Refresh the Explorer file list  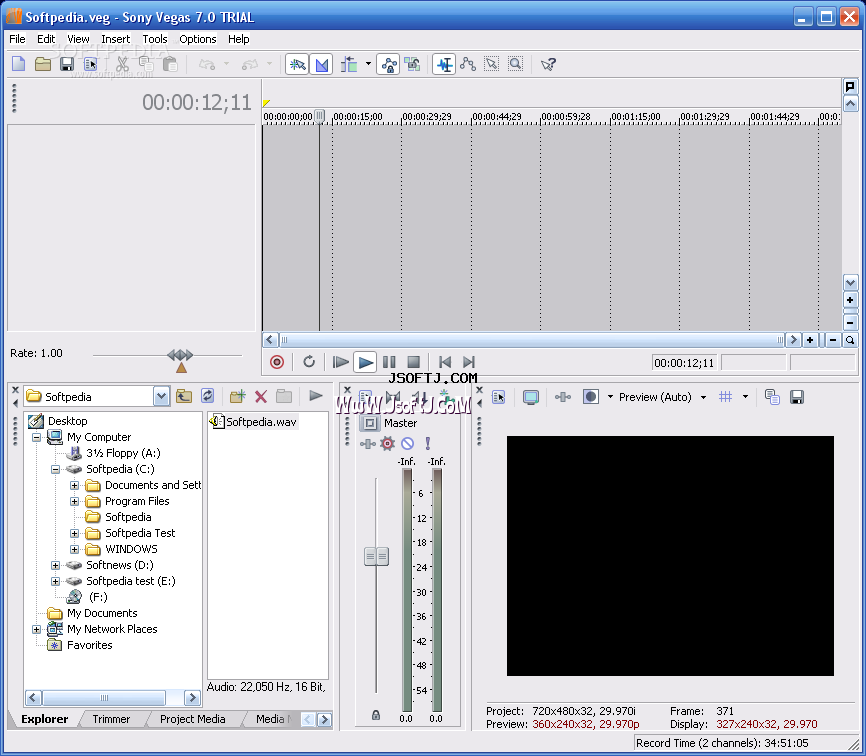click(208, 396)
